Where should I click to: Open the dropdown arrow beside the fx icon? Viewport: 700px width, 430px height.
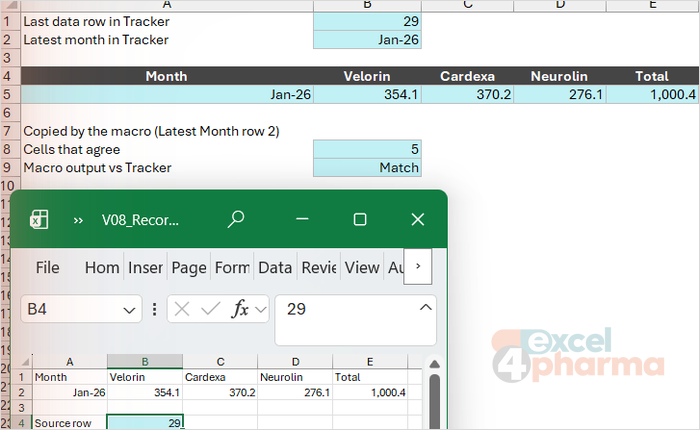[x=261, y=309]
